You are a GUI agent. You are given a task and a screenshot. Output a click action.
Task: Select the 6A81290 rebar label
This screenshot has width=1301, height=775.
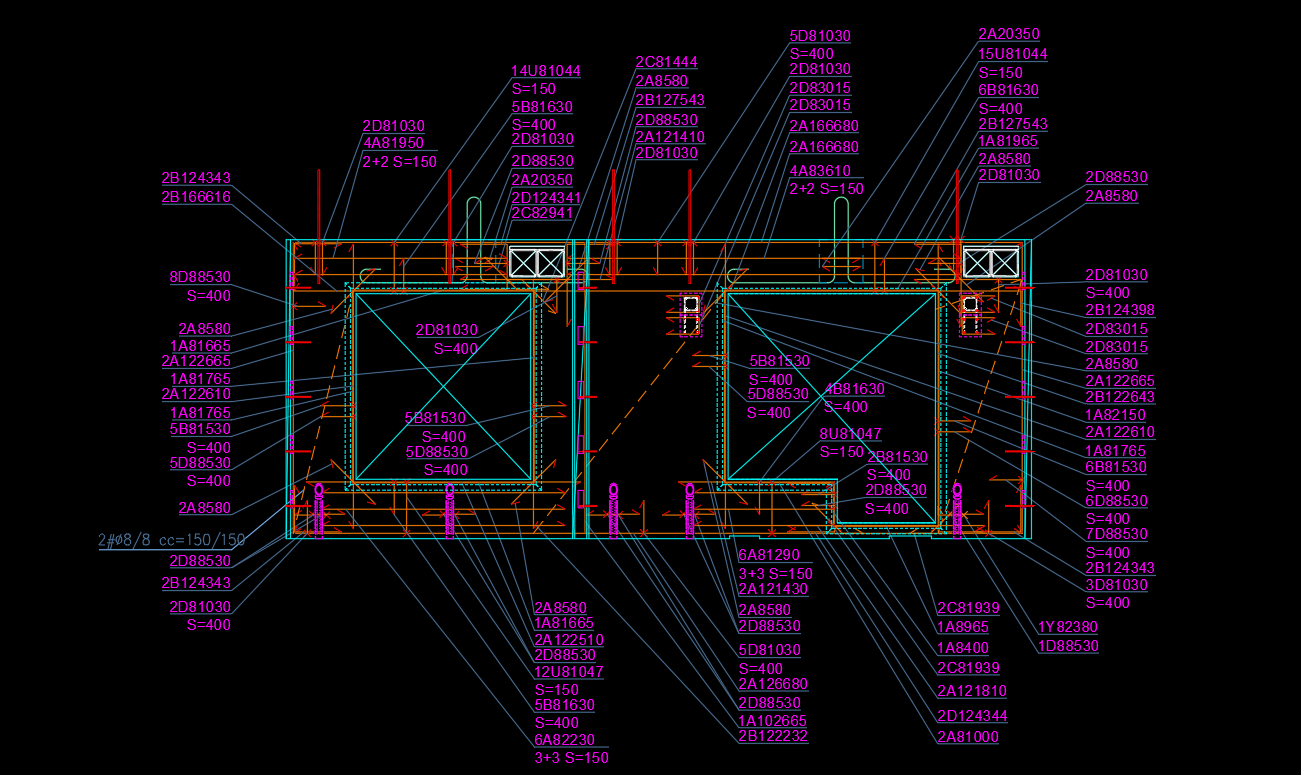(x=768, y=555)
